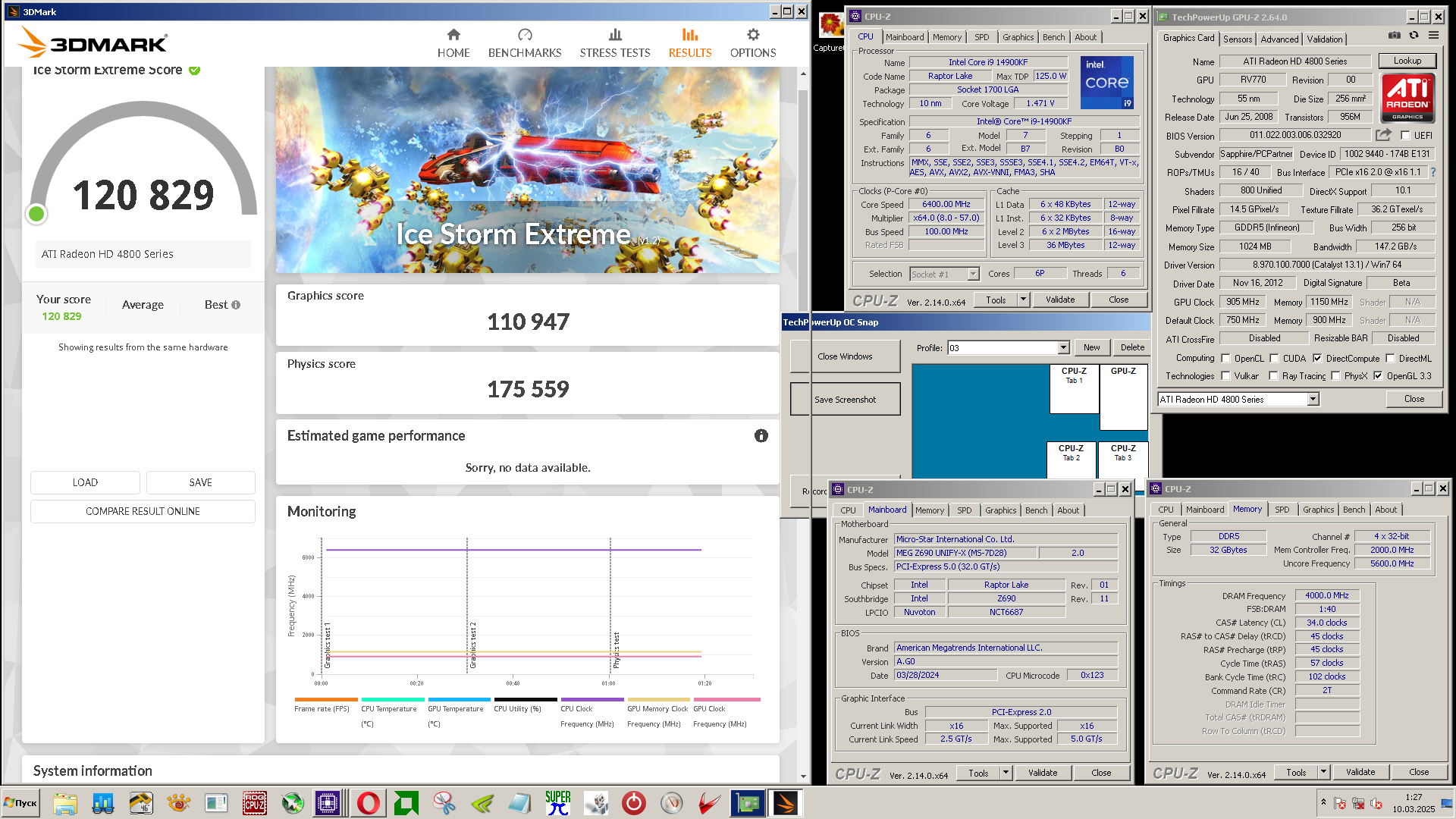
Task: Open Tools dropdown arrow in the CPU tab window
Action: pos(1023,300)
